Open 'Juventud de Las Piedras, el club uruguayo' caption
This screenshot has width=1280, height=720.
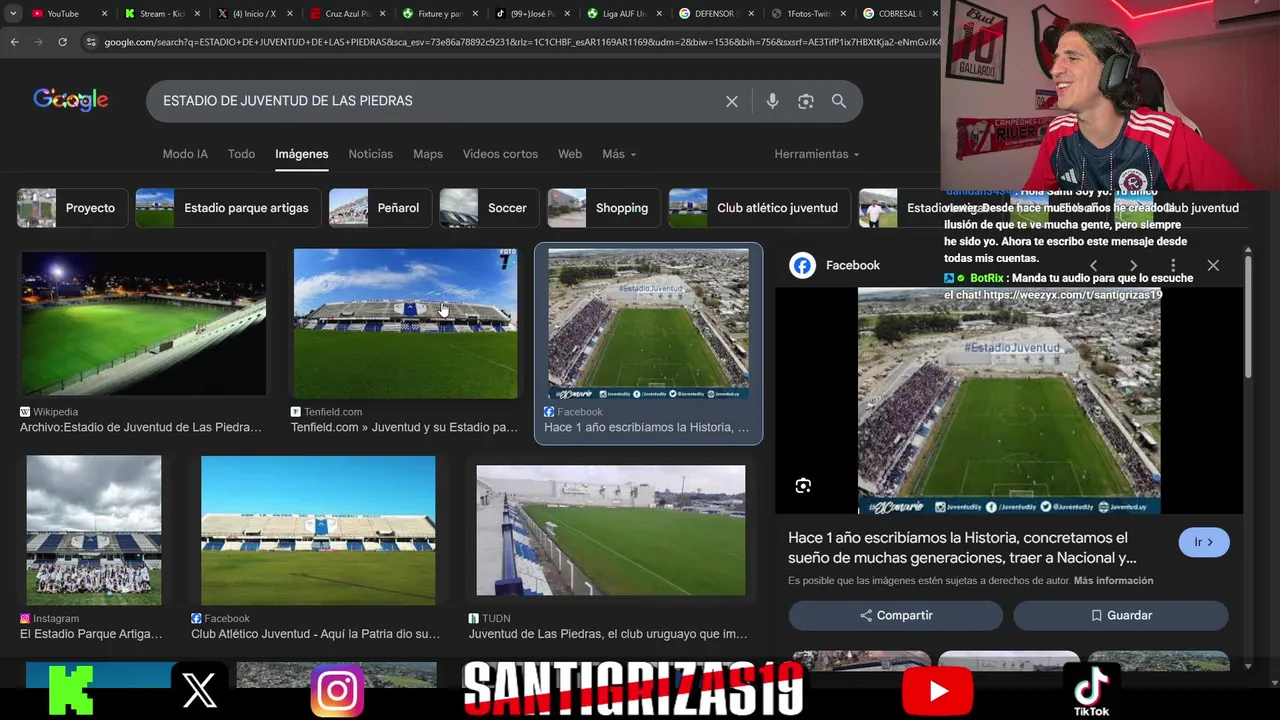point(608,634)
